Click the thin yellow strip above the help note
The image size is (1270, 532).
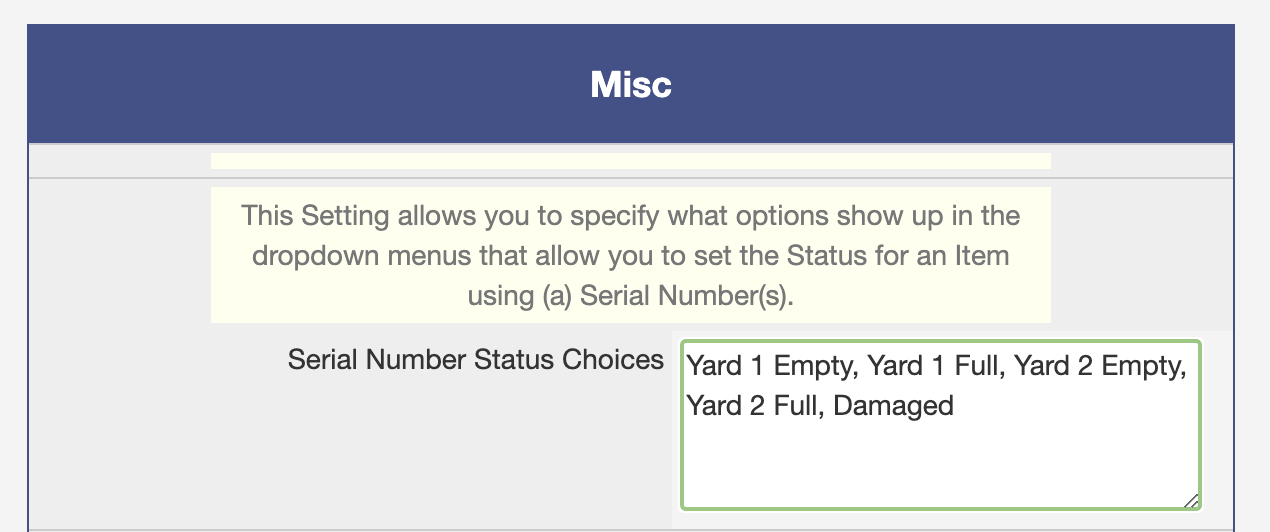click(631, 161)
